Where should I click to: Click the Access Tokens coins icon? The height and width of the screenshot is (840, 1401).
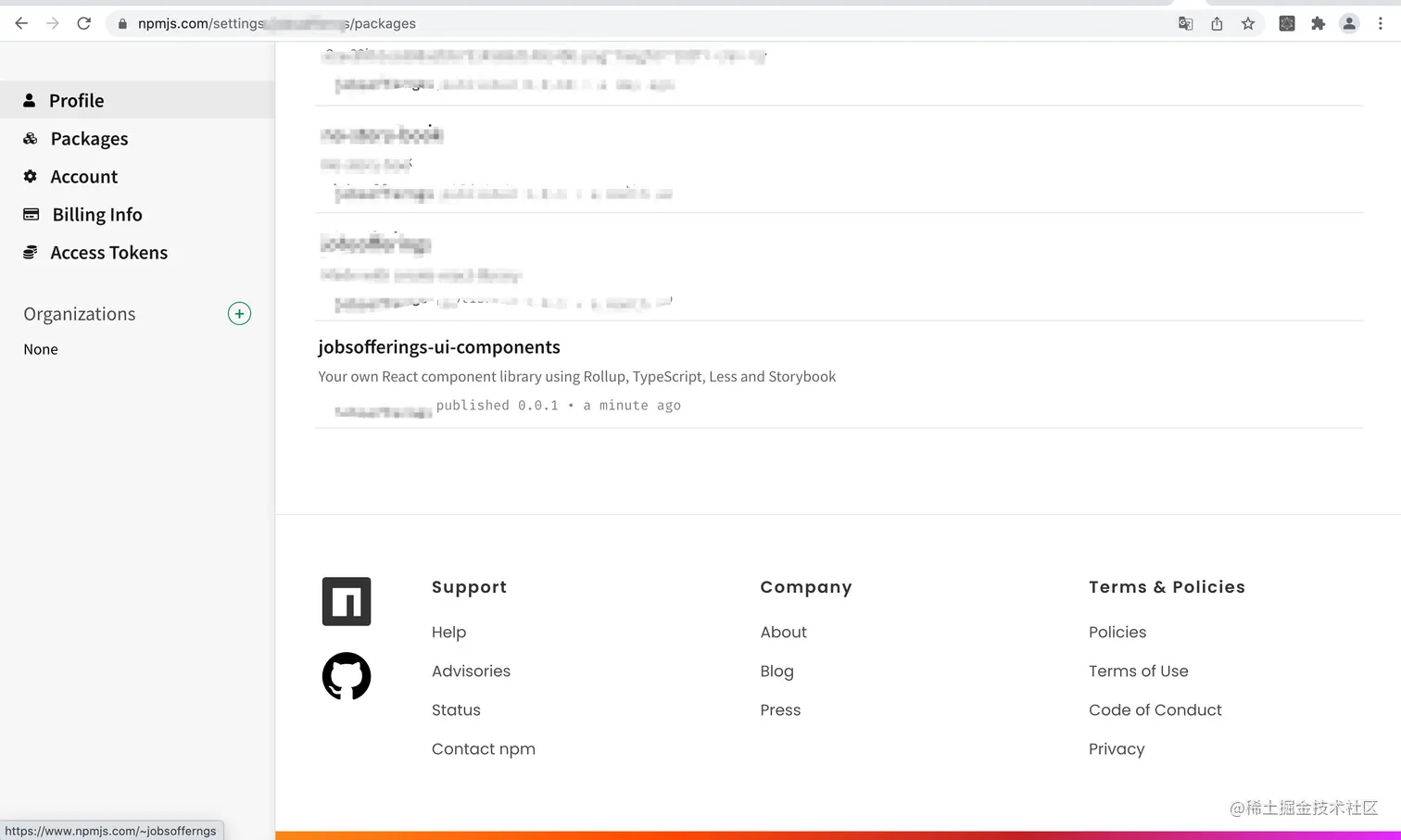click(x=31, y=252)
